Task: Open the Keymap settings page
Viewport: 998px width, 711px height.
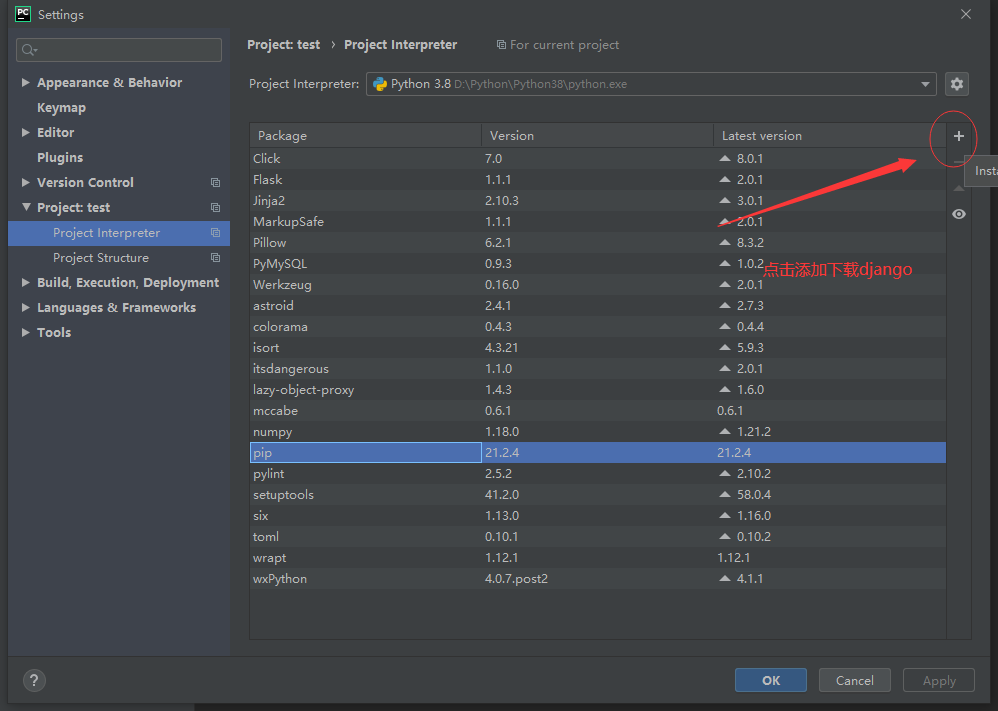Action: click(61, 108)
